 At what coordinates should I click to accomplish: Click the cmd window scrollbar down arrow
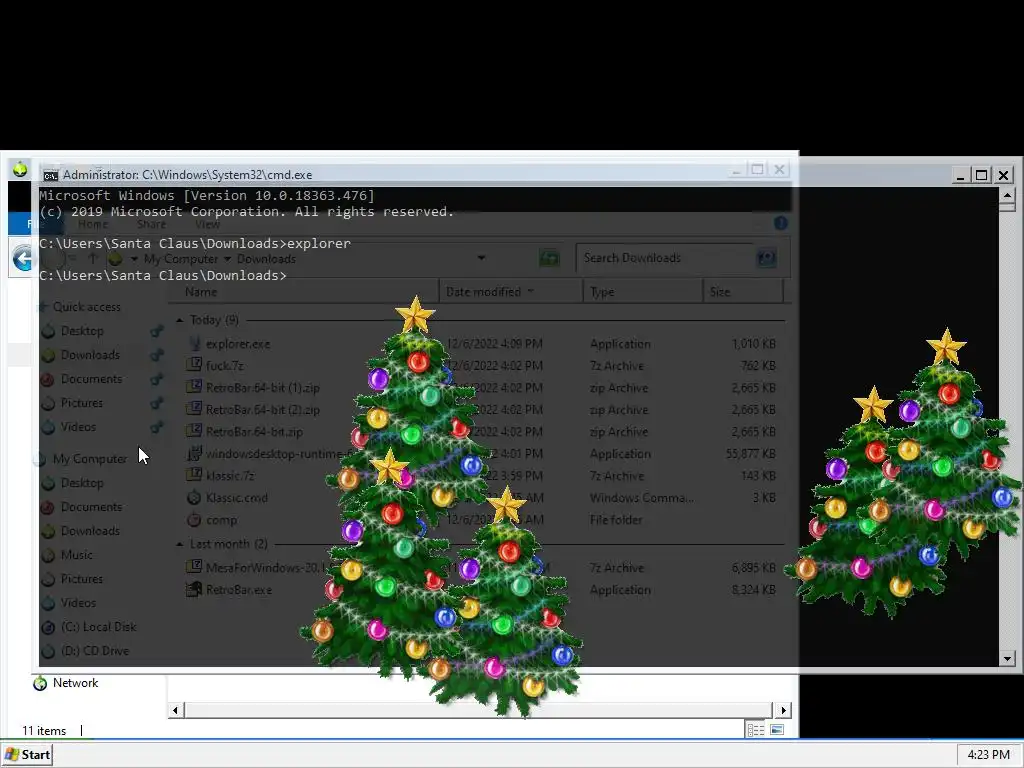1007,659
